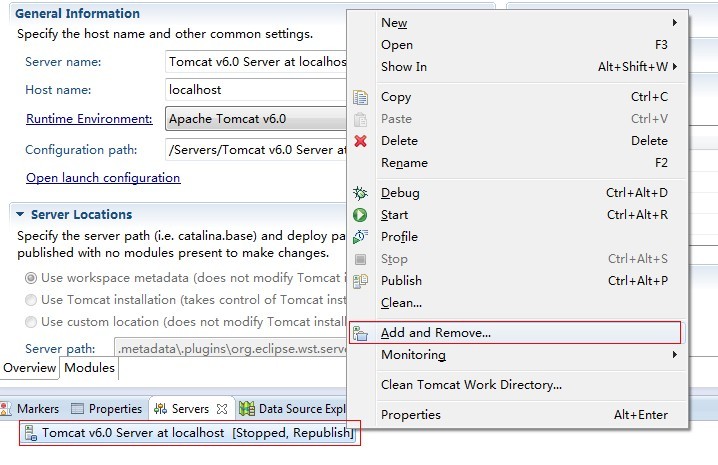The image size is (718, 465).
Task: Expand the Show In submenu
Action: point(675,66)
